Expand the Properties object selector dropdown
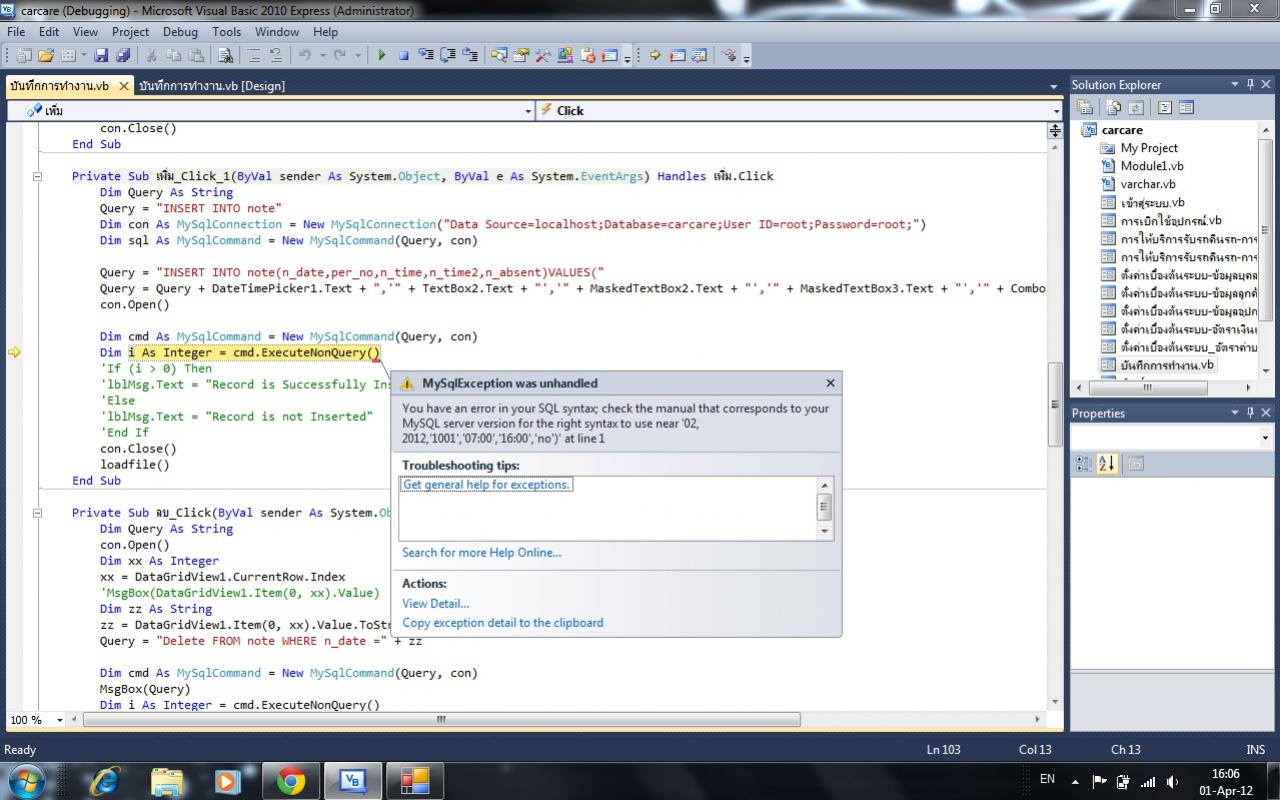 (1265, 438)
